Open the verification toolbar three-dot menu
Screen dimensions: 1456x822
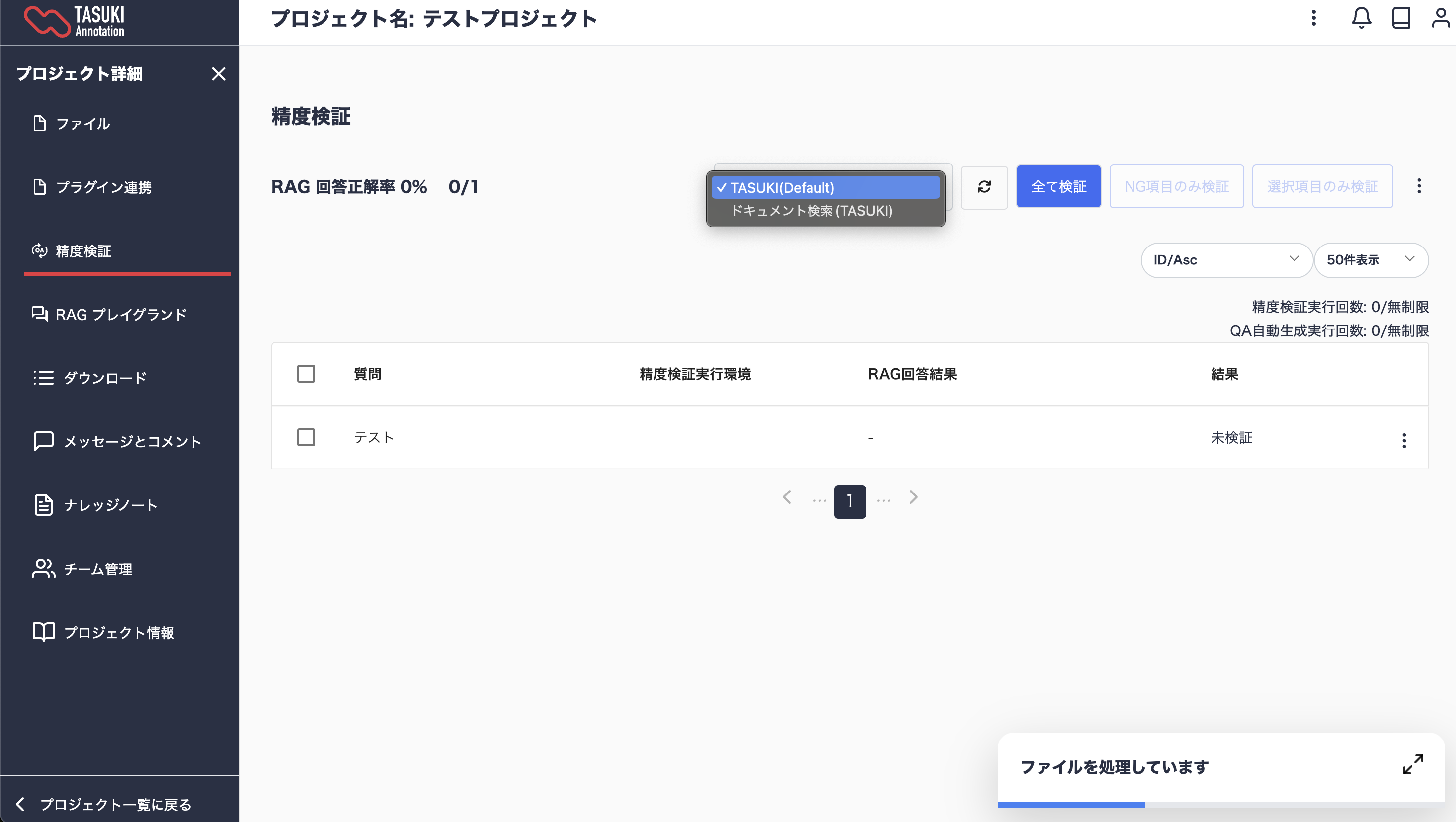point(1418,186)
